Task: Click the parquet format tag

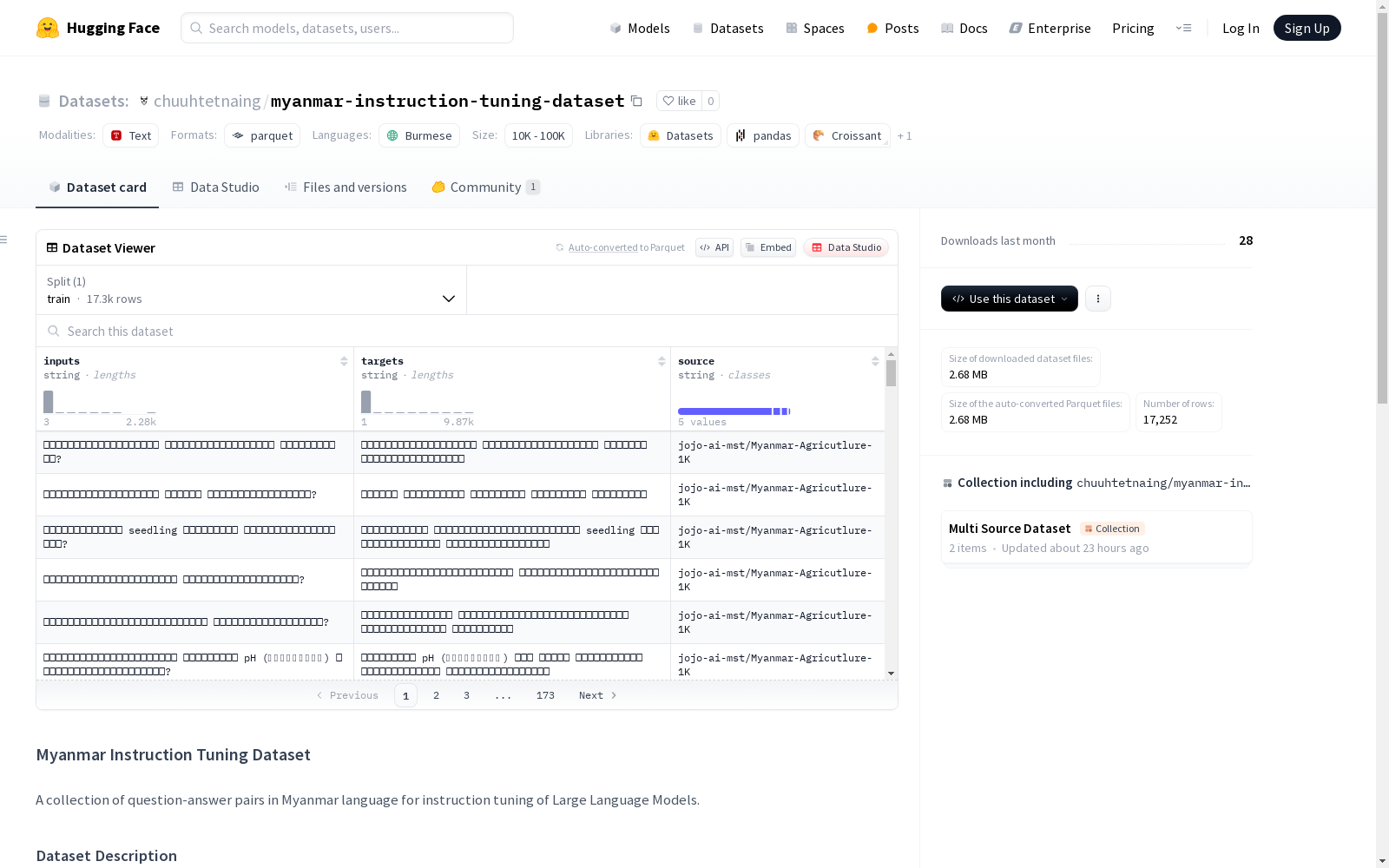Action: click(x=262, y=135)
